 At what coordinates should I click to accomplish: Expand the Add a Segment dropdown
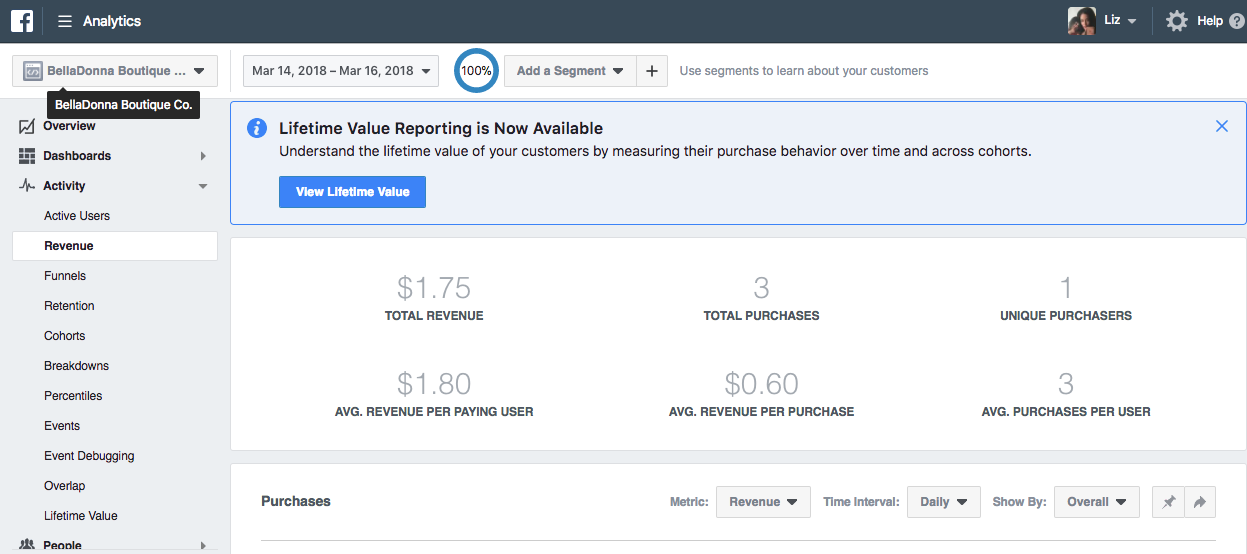click(570, 71)
